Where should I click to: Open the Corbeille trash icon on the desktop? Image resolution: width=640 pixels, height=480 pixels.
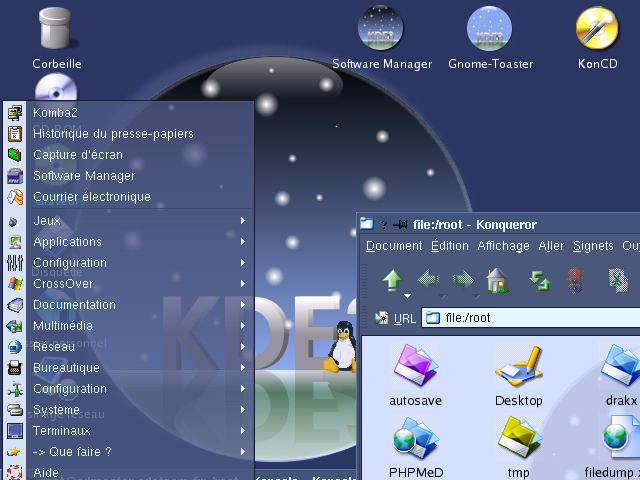point(55,29)
